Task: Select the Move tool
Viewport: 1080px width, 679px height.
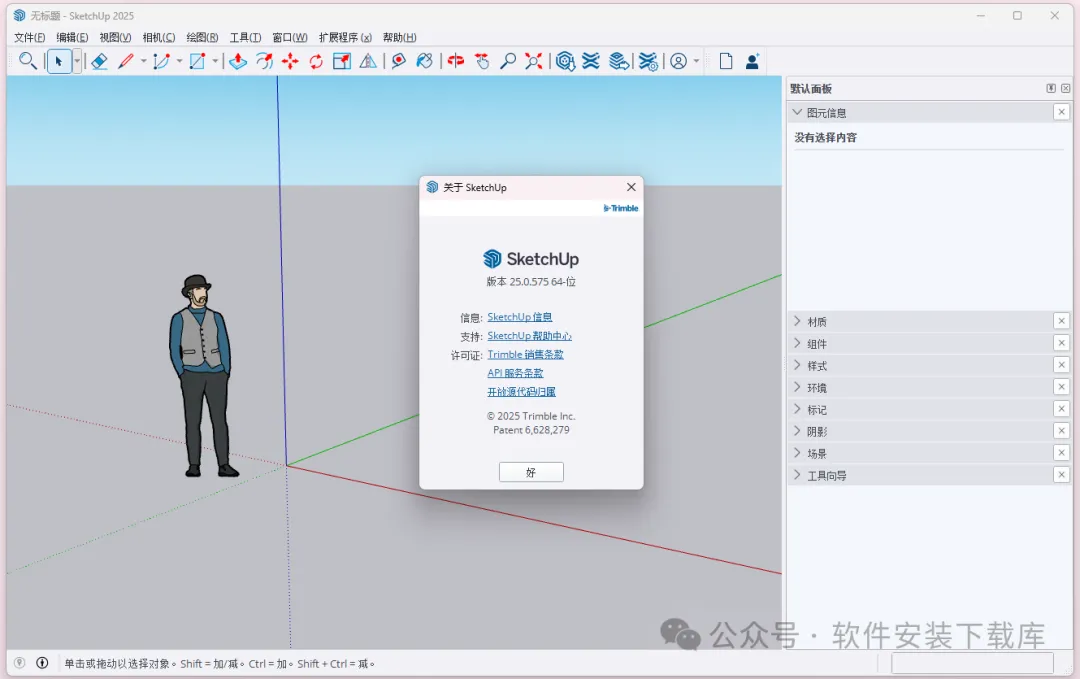Action: click(290, 61)
